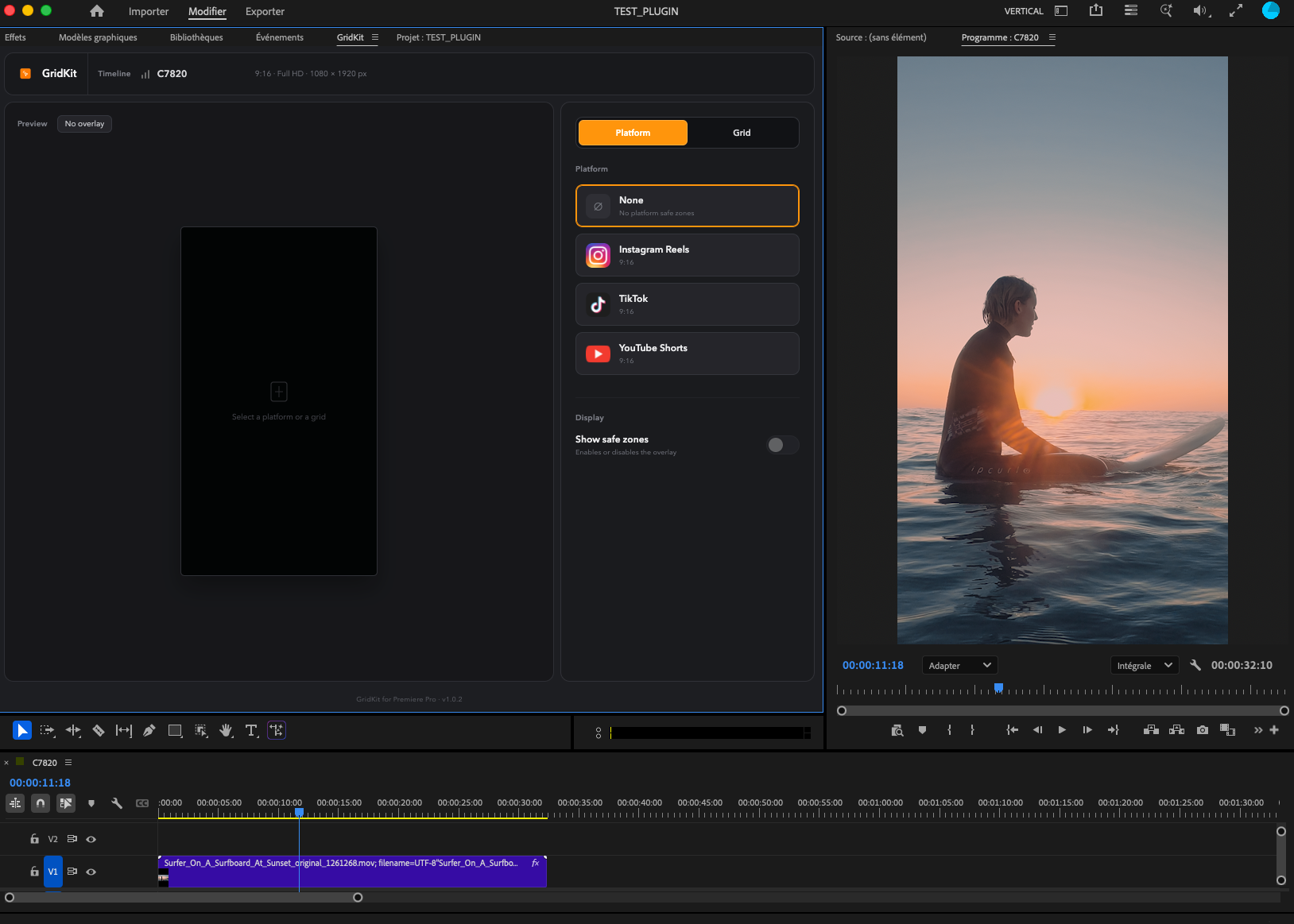Mark Out point in Program monitor
This screenshot has height=924, width=1294.
[x=972, y=730]
